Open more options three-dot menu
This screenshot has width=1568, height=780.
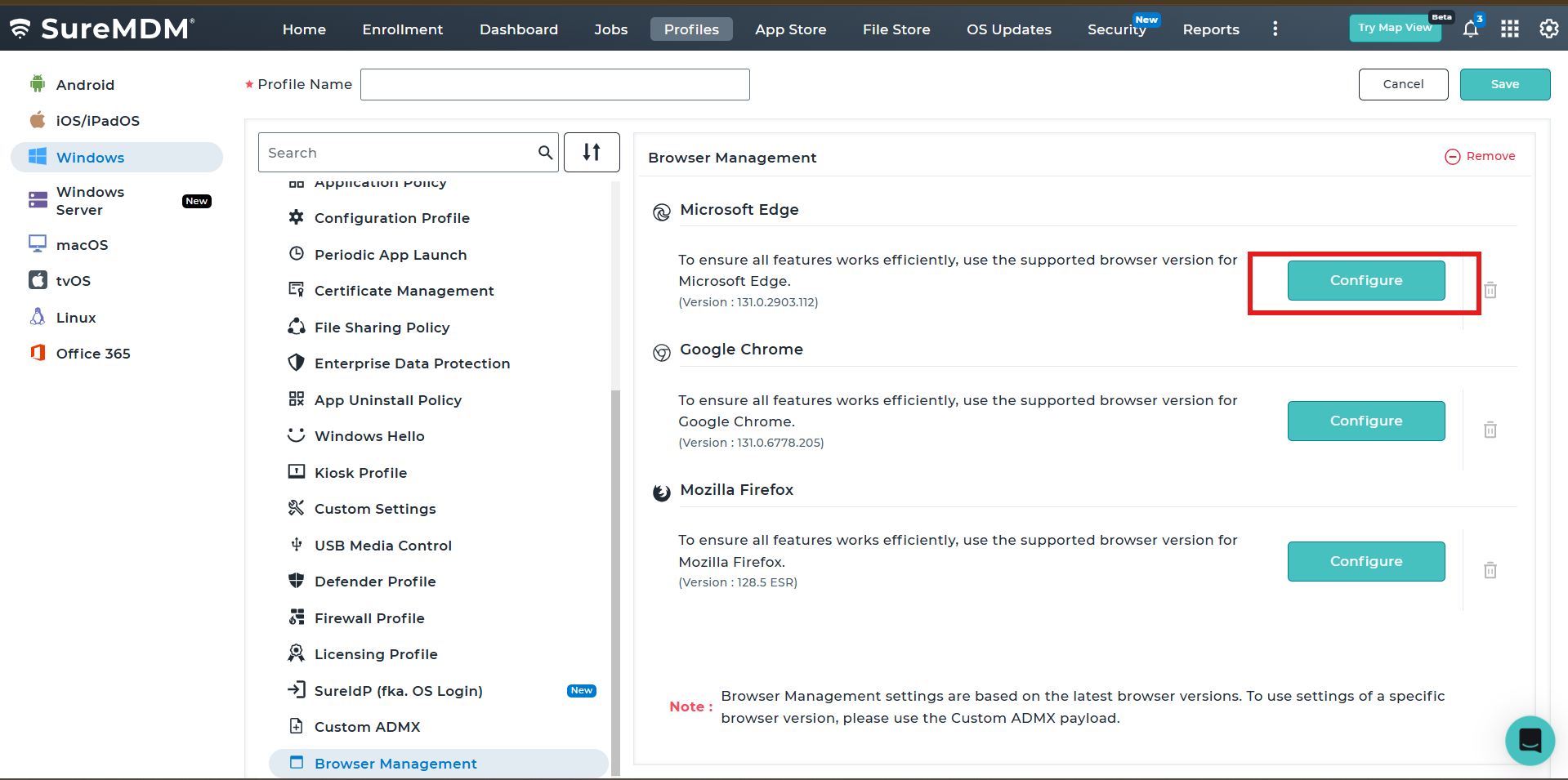[x=1275, y=29]
